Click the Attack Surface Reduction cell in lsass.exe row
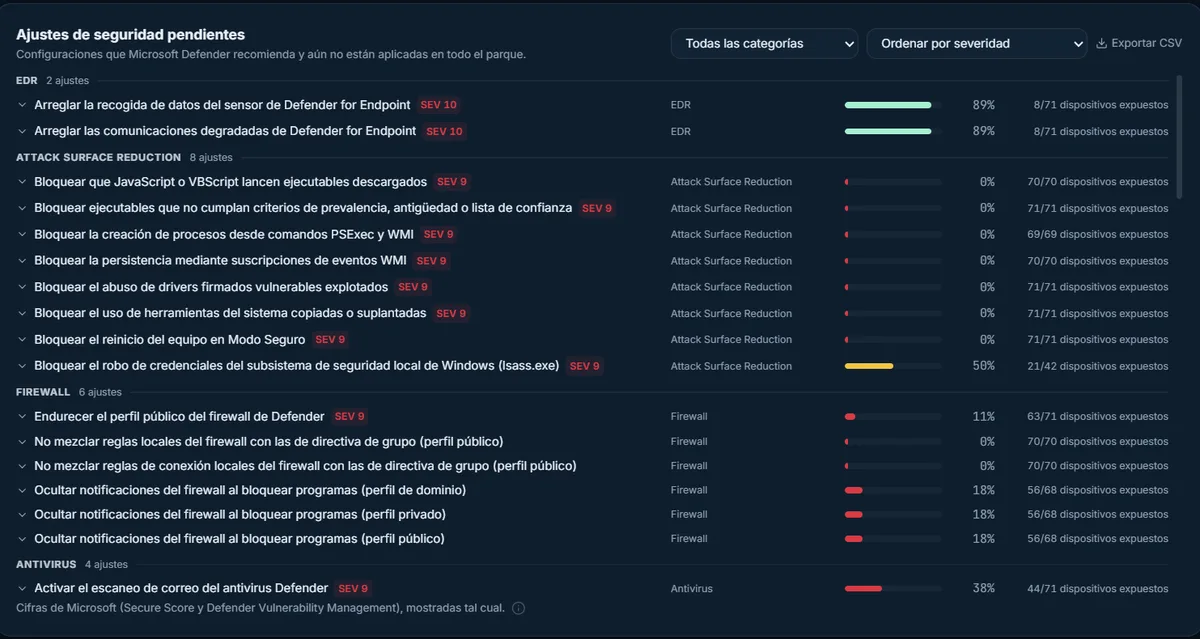The width and height of the screenshot is (1200, 639). coord(731,366)
